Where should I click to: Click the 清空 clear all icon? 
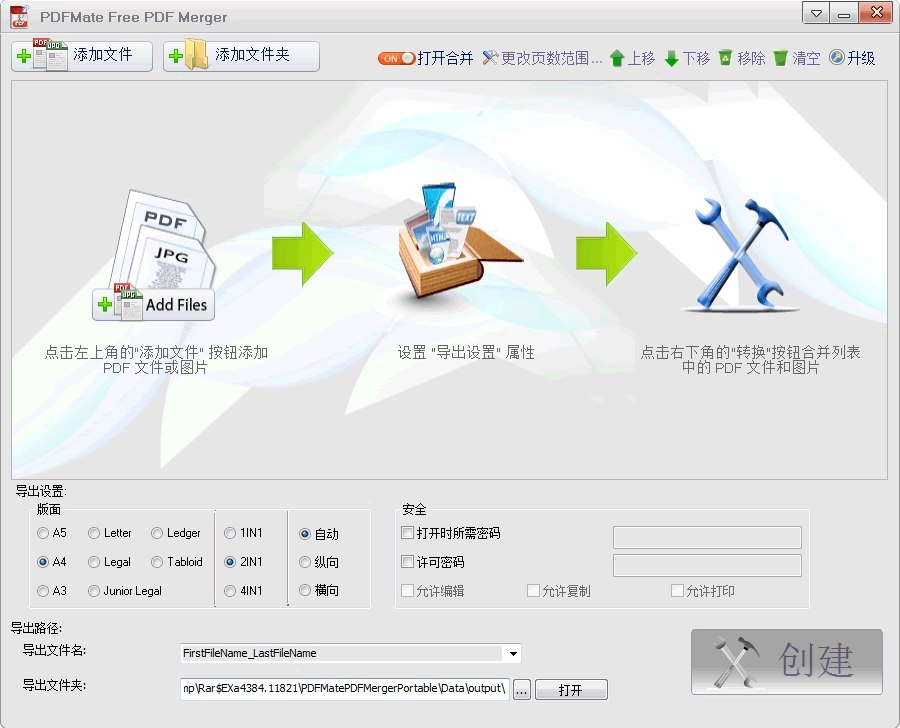pos(780,57)
